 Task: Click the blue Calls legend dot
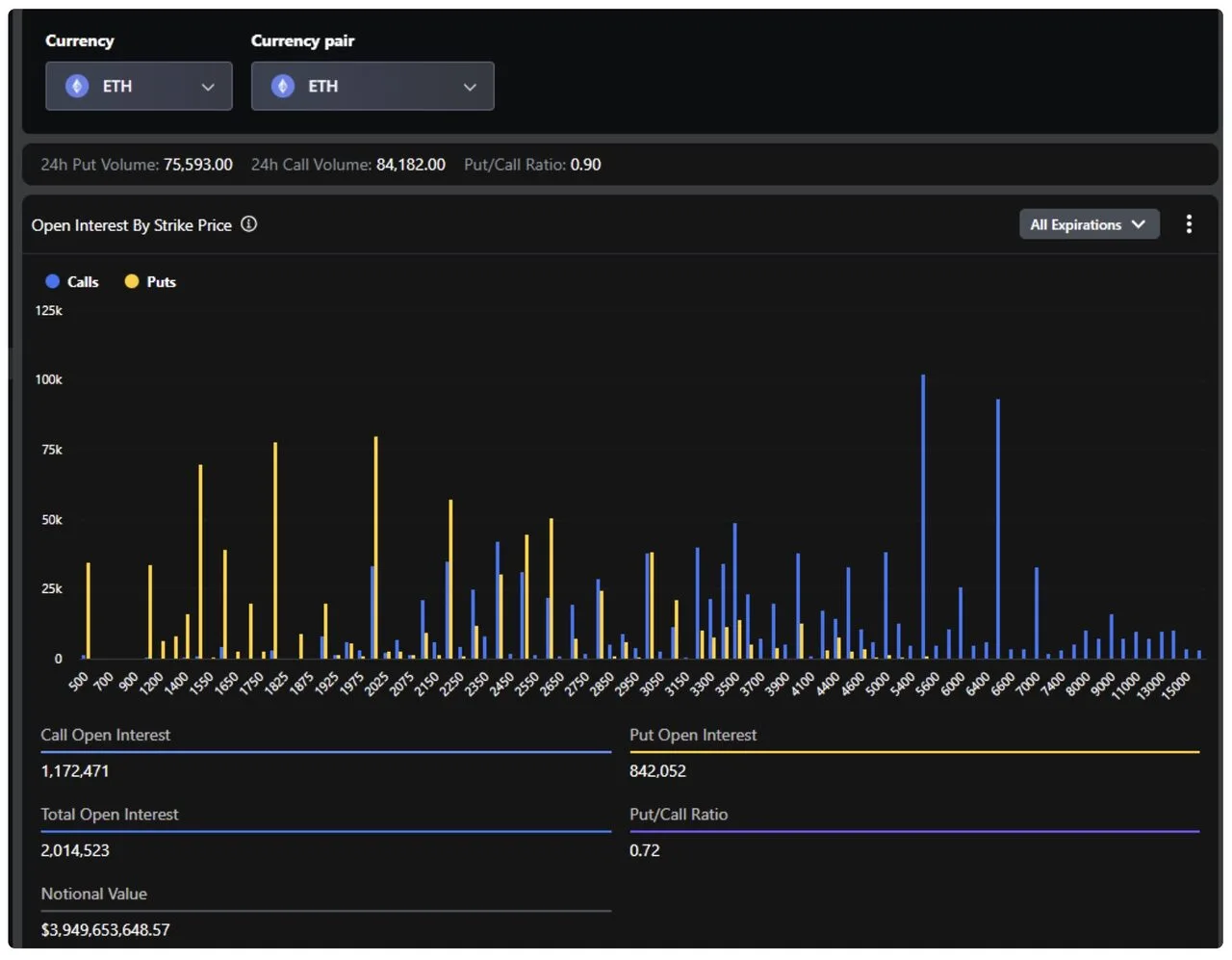(52, 281)
